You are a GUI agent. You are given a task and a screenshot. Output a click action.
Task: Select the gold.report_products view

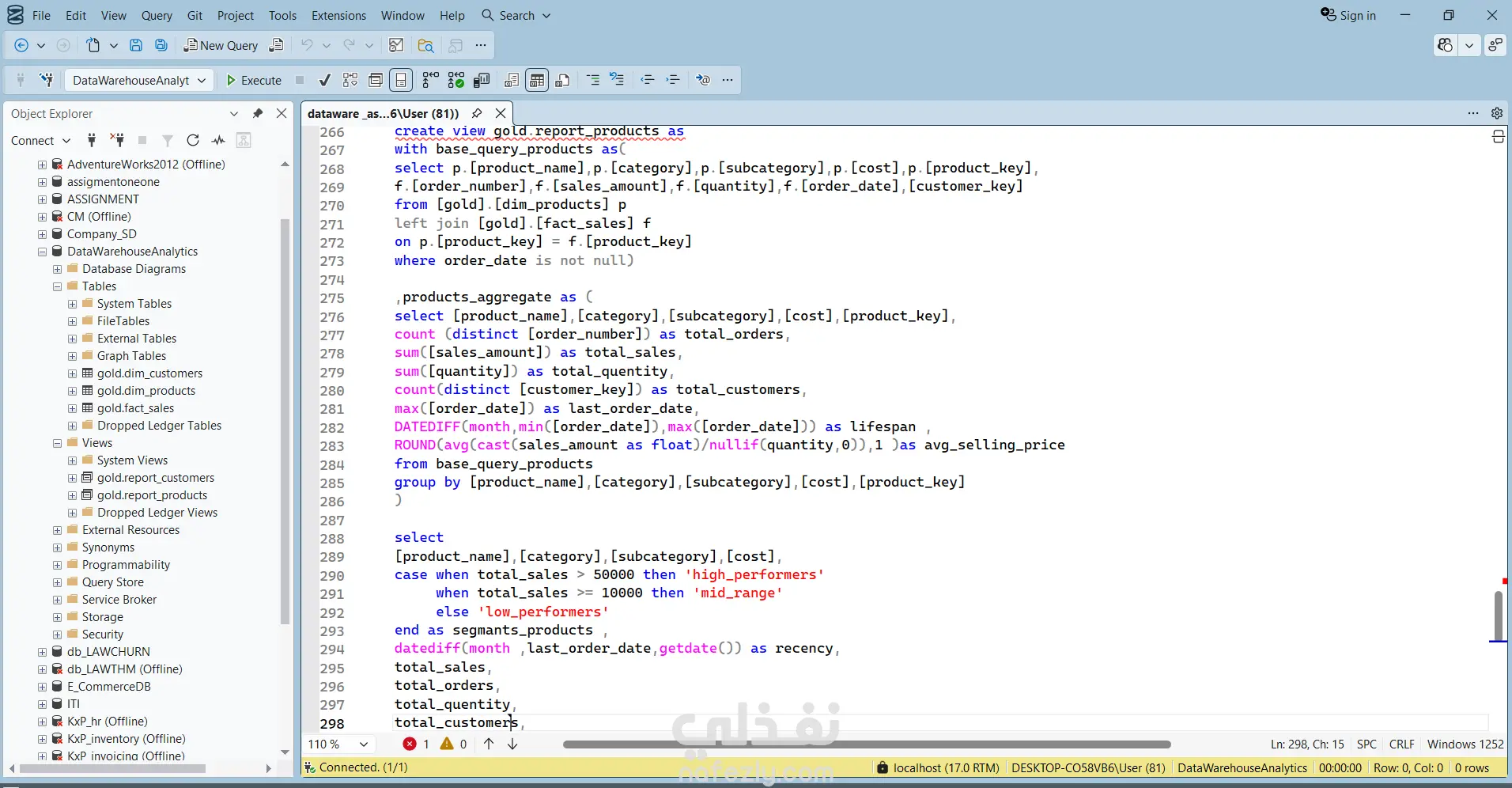tap(152, 495)
